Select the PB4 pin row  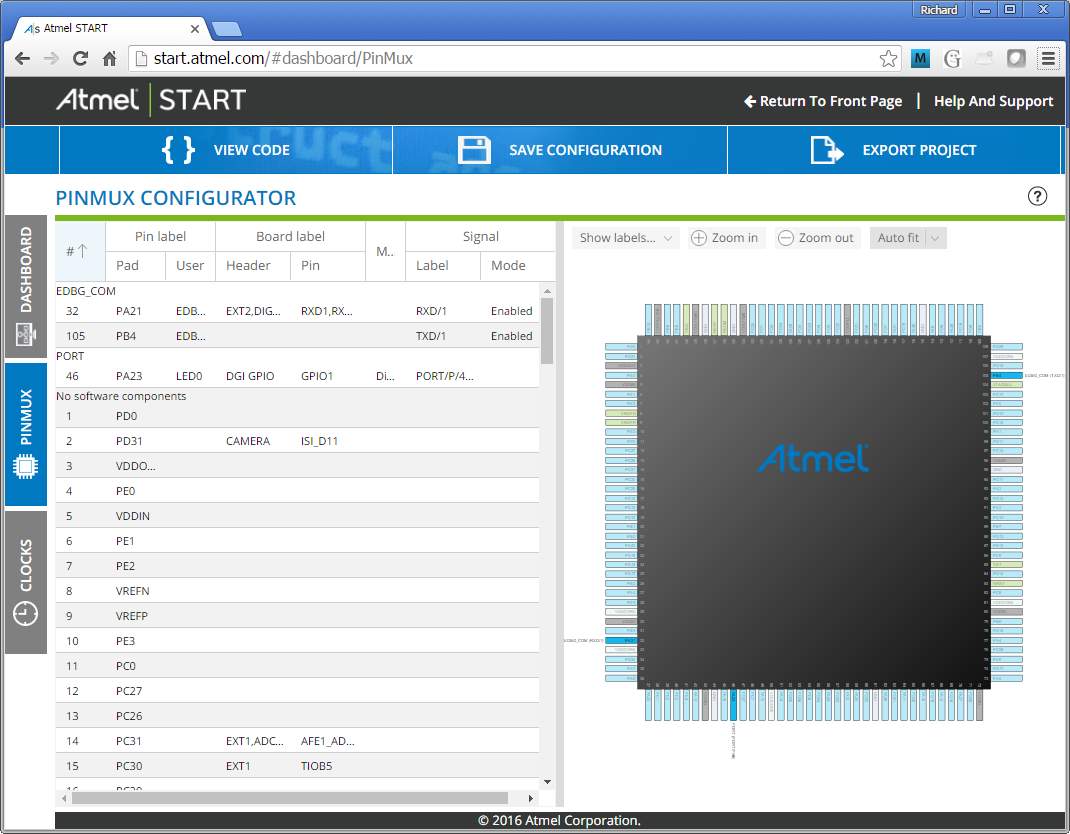click(x=297, y=336)
